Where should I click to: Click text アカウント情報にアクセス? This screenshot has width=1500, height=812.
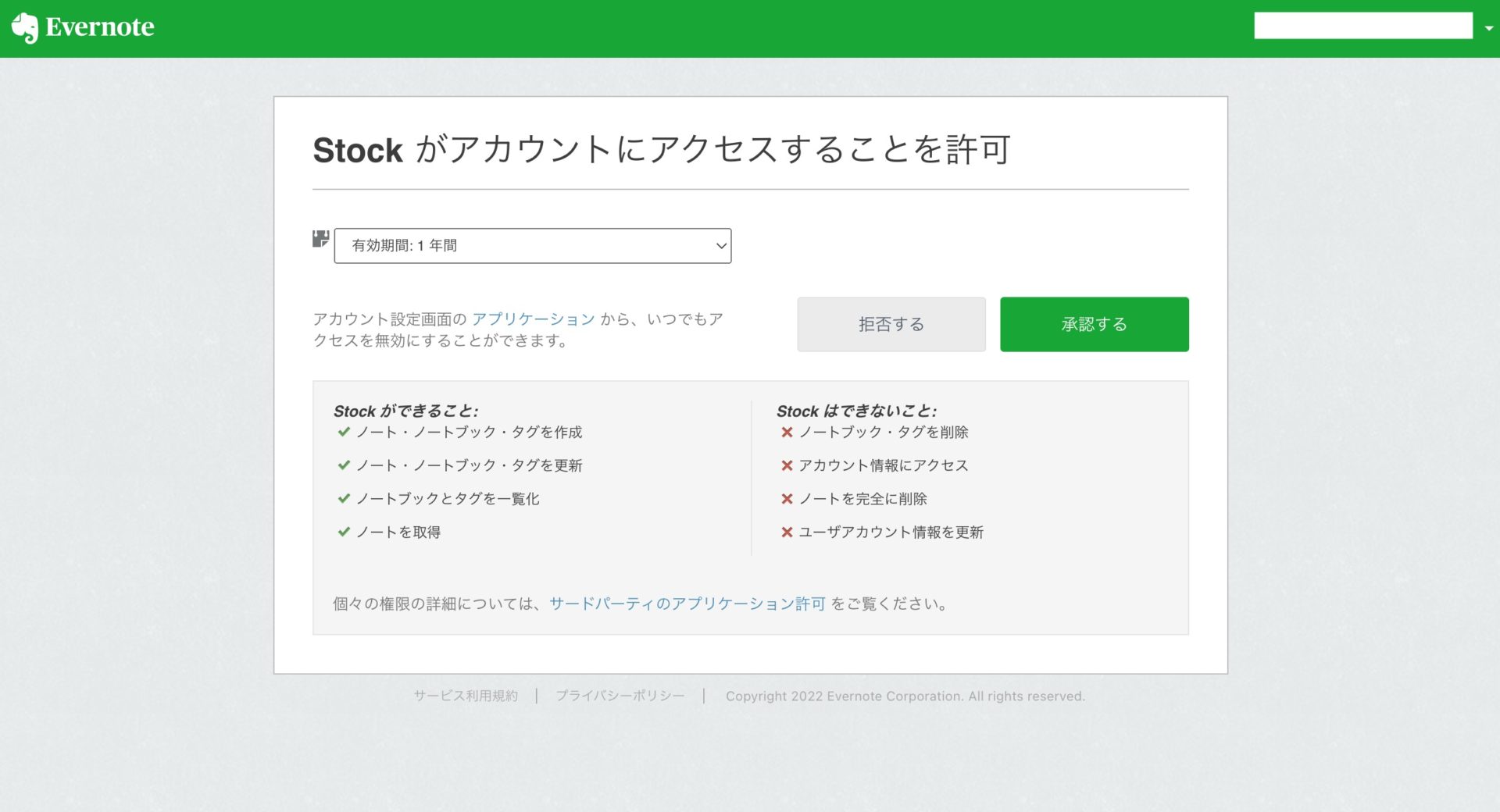pos(884,465)
